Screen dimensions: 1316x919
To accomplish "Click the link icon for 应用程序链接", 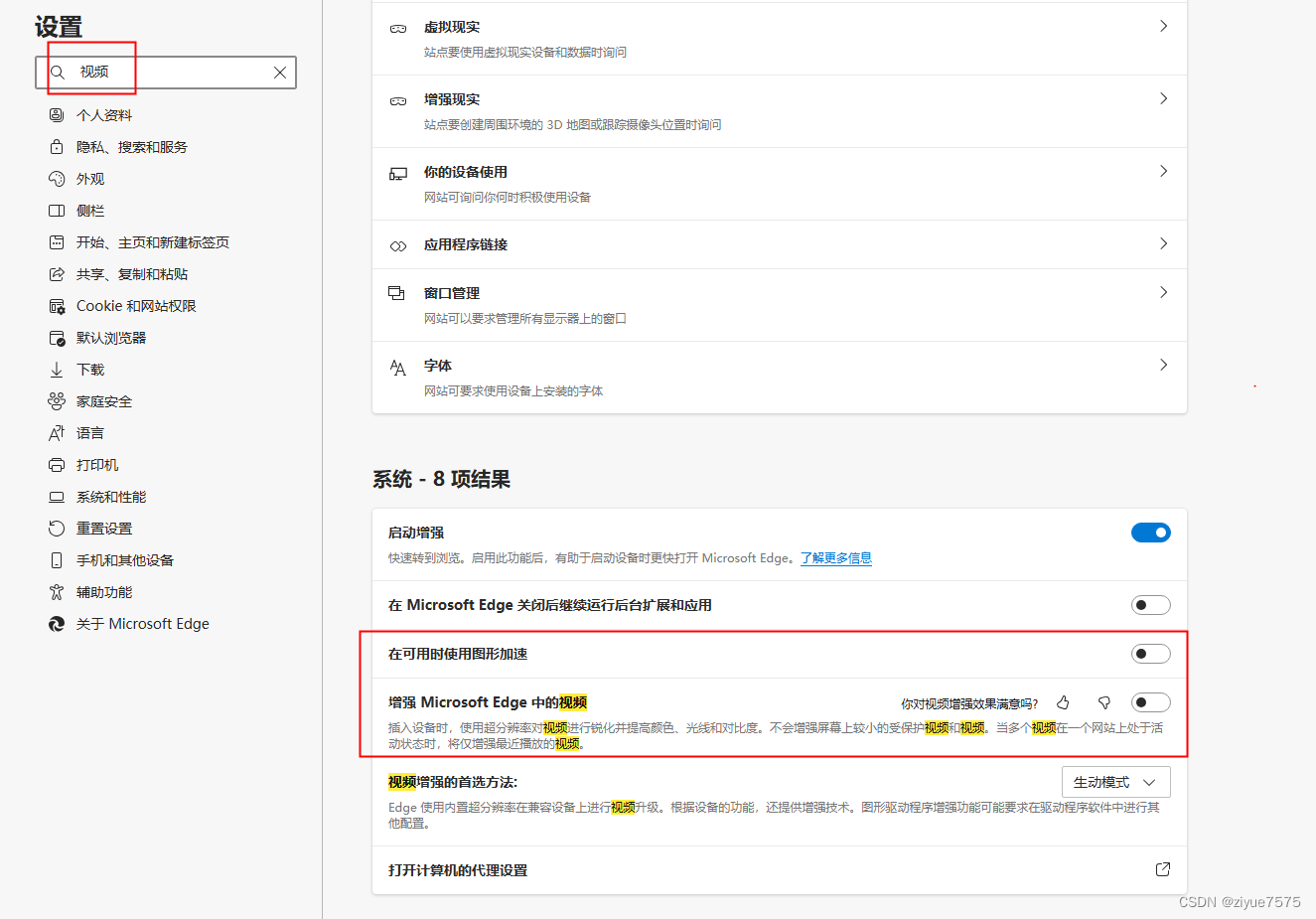I will click(398, 246).
